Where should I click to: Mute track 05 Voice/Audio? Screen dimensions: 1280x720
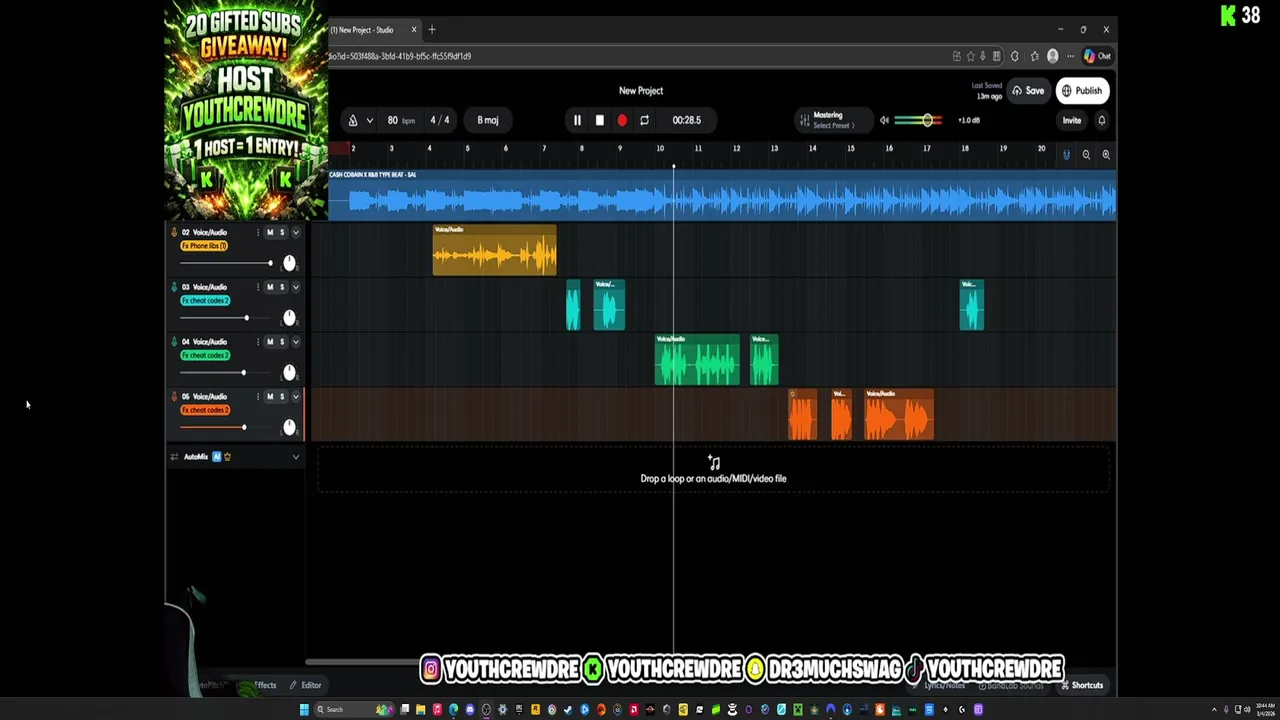tap(270, 397)
